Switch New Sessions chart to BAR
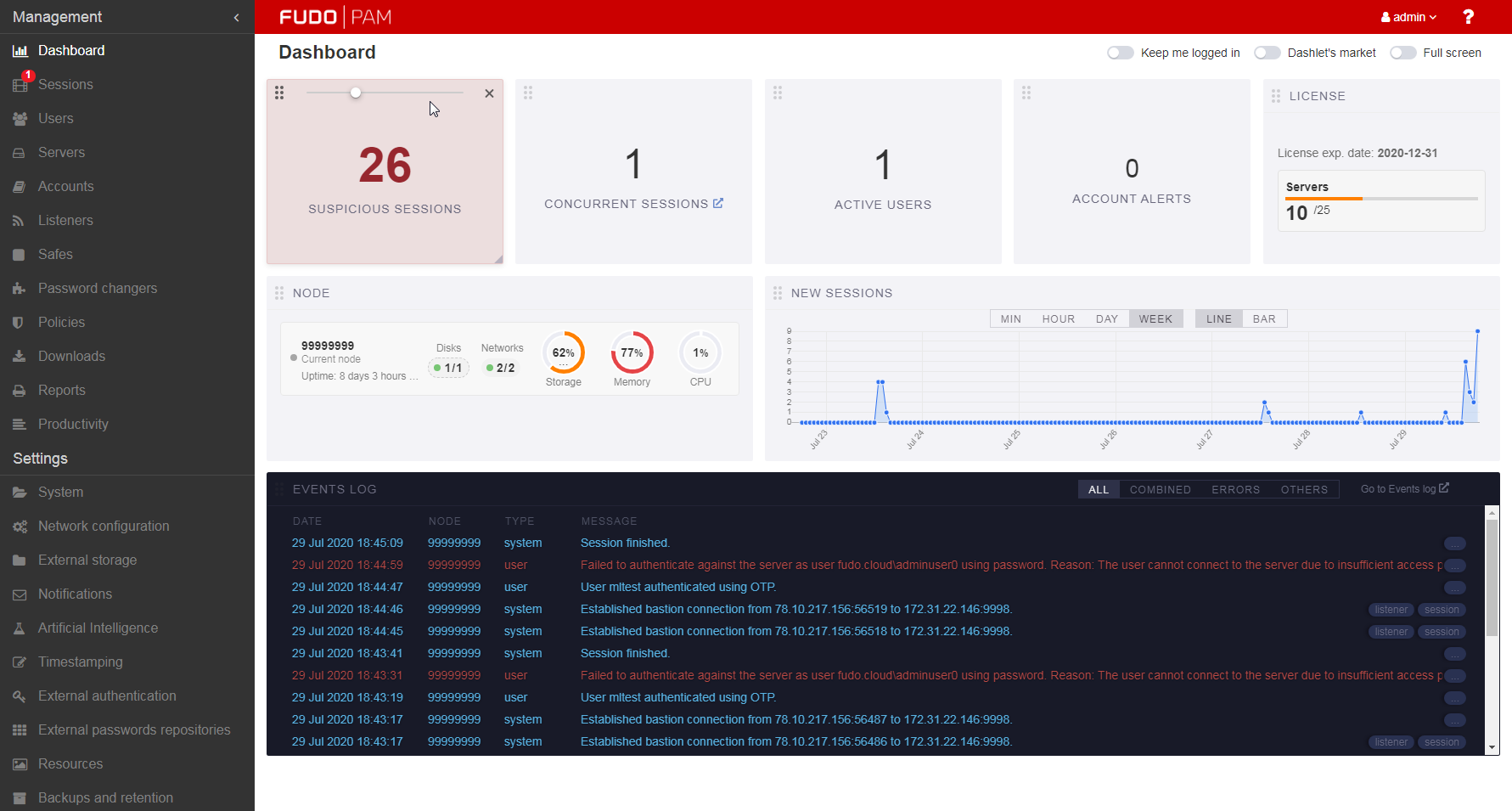 pos(1264,319)
